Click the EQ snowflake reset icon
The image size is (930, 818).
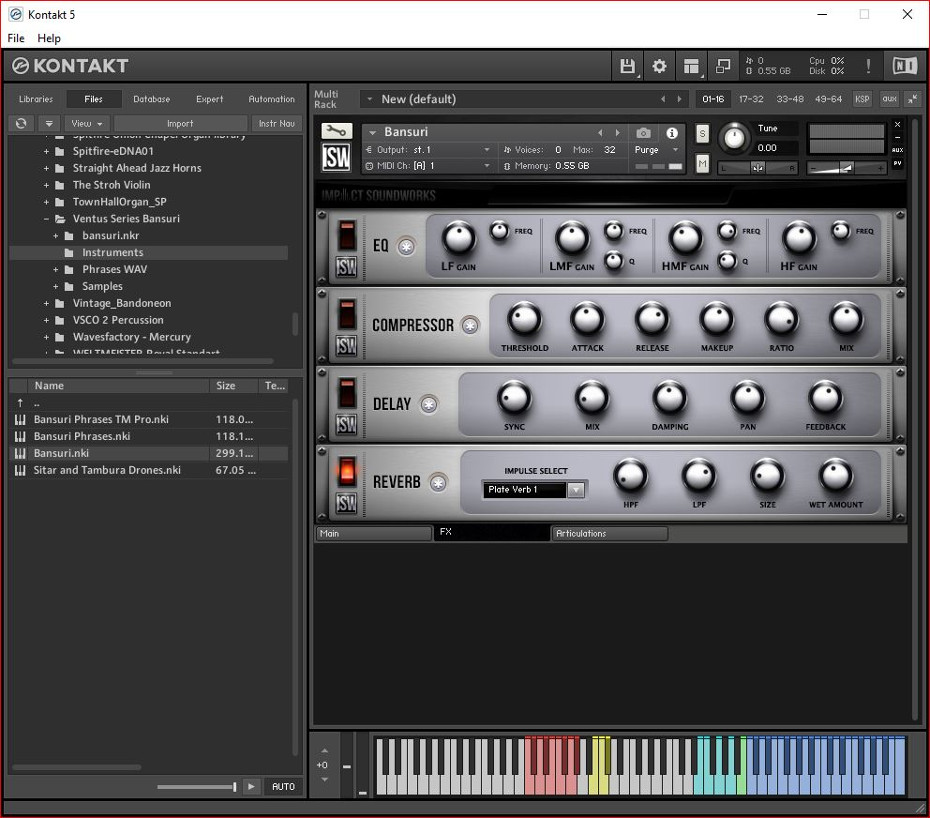[406, 246]
